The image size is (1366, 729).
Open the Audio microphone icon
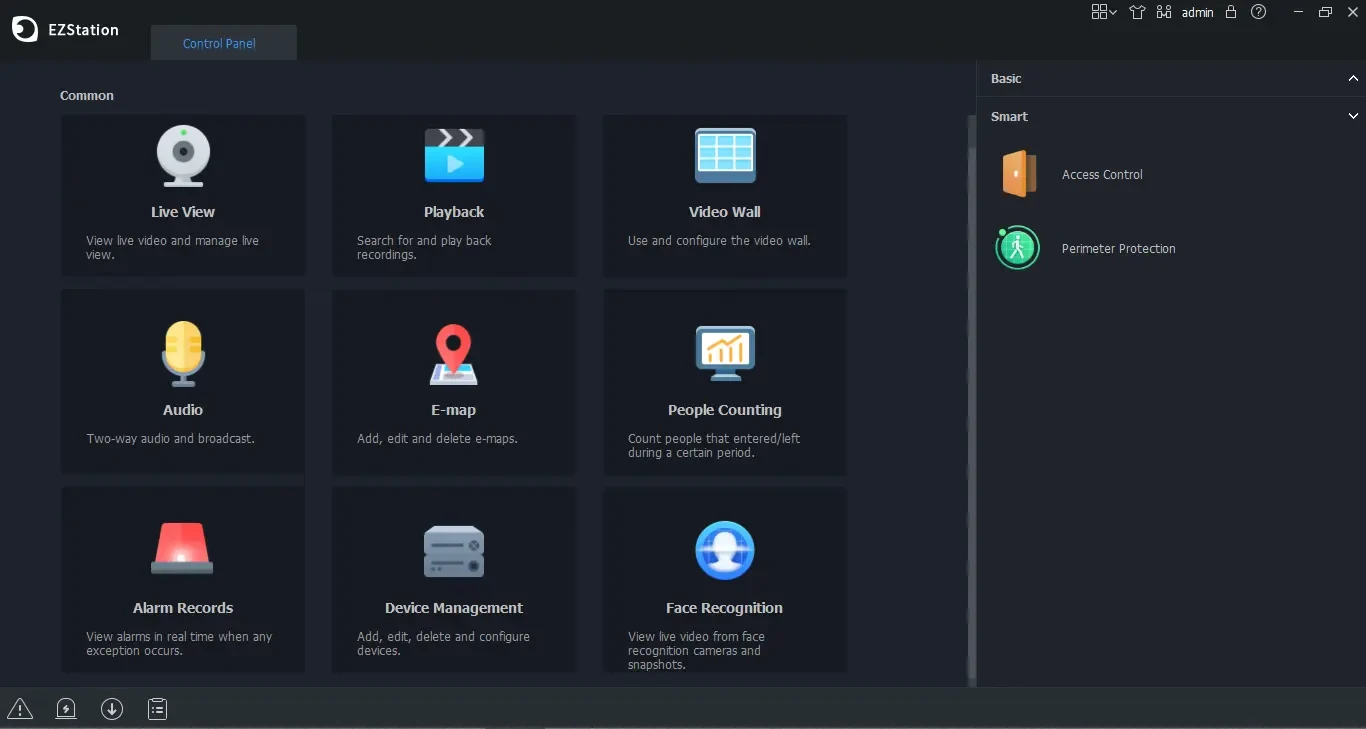point(183,353)
